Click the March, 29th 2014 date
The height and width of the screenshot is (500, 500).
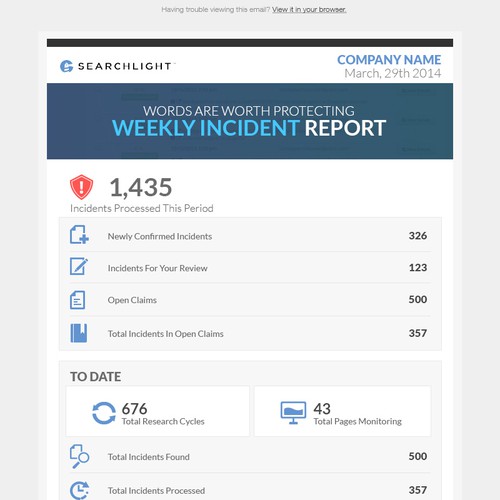(x=393, y=73)
